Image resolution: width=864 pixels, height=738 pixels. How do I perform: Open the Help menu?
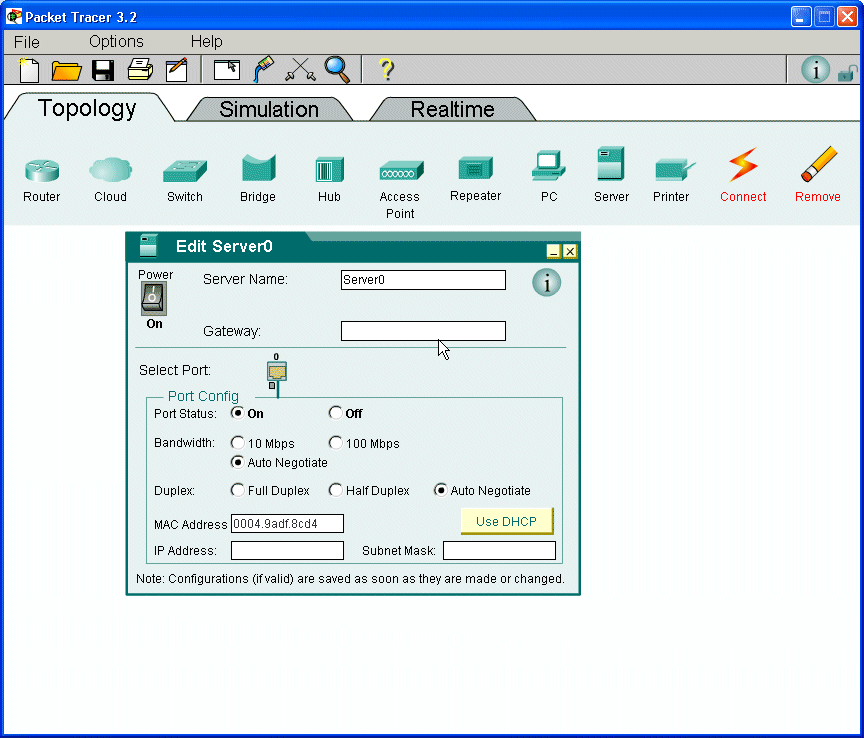point(207,42)
